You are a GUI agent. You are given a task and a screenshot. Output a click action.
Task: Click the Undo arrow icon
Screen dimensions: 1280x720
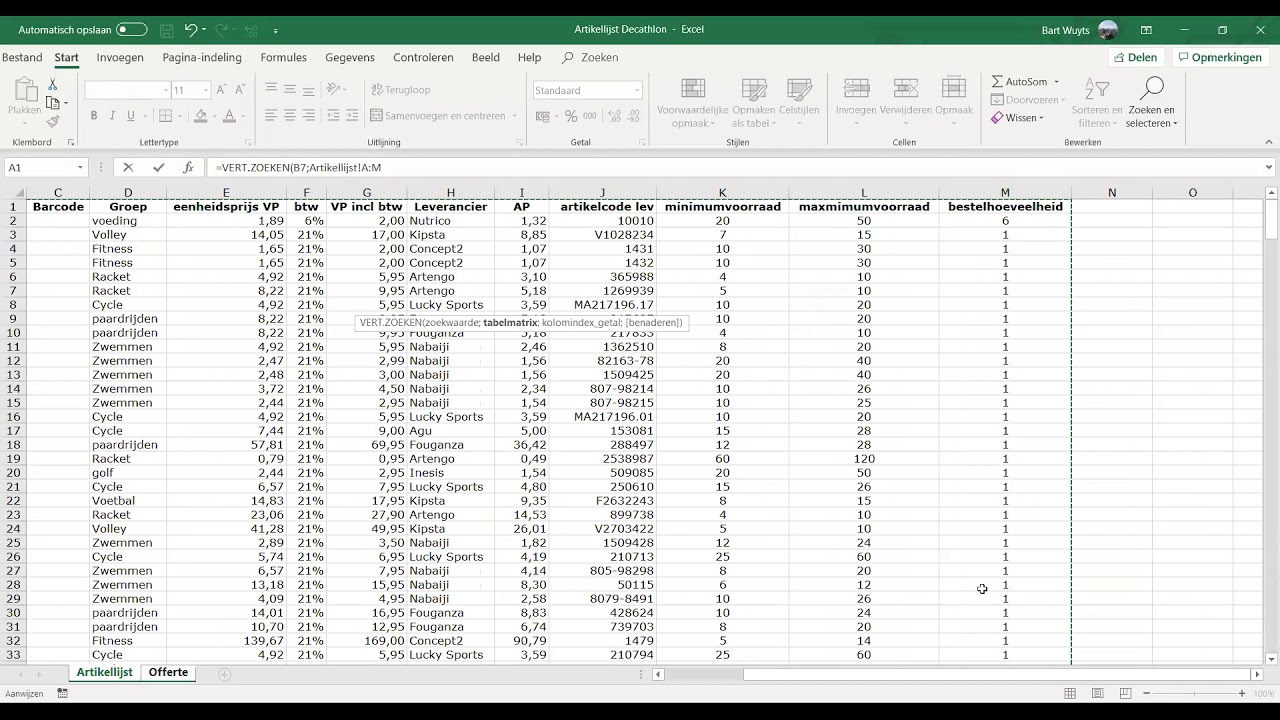[191, 30]
